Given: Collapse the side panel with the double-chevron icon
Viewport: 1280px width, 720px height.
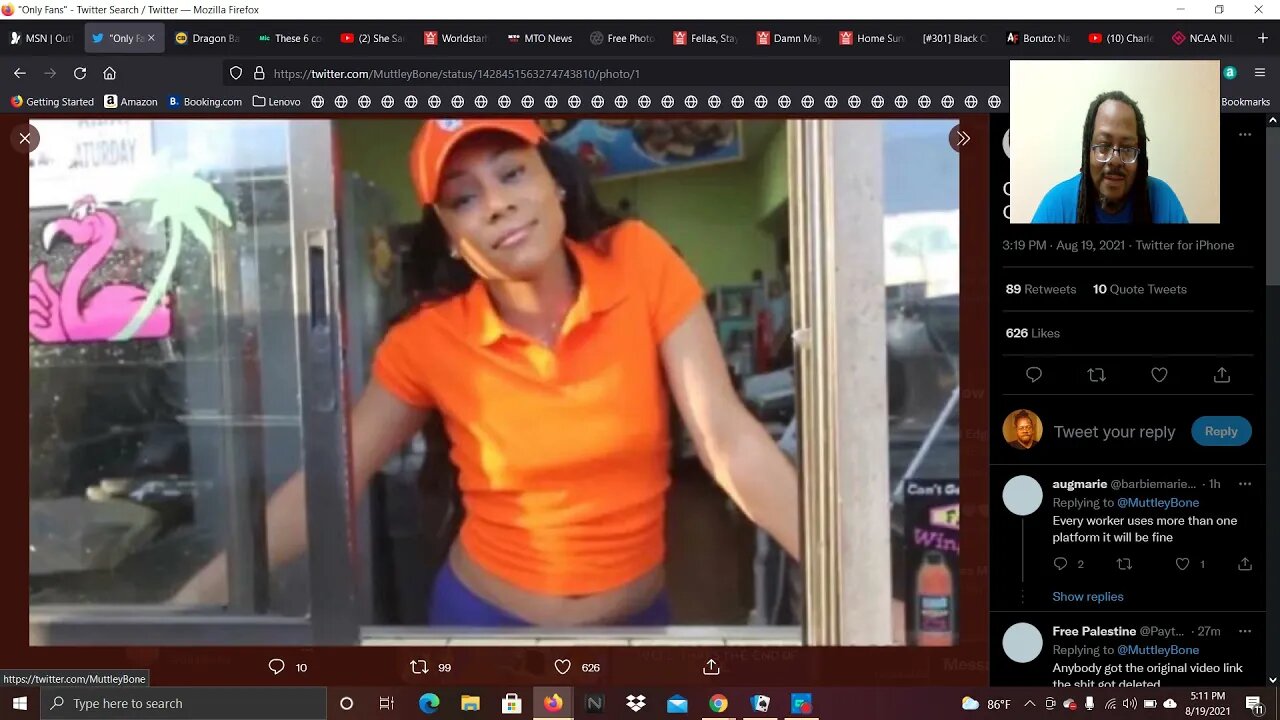Looking at the screenshot, I should [x=962, y=138].
